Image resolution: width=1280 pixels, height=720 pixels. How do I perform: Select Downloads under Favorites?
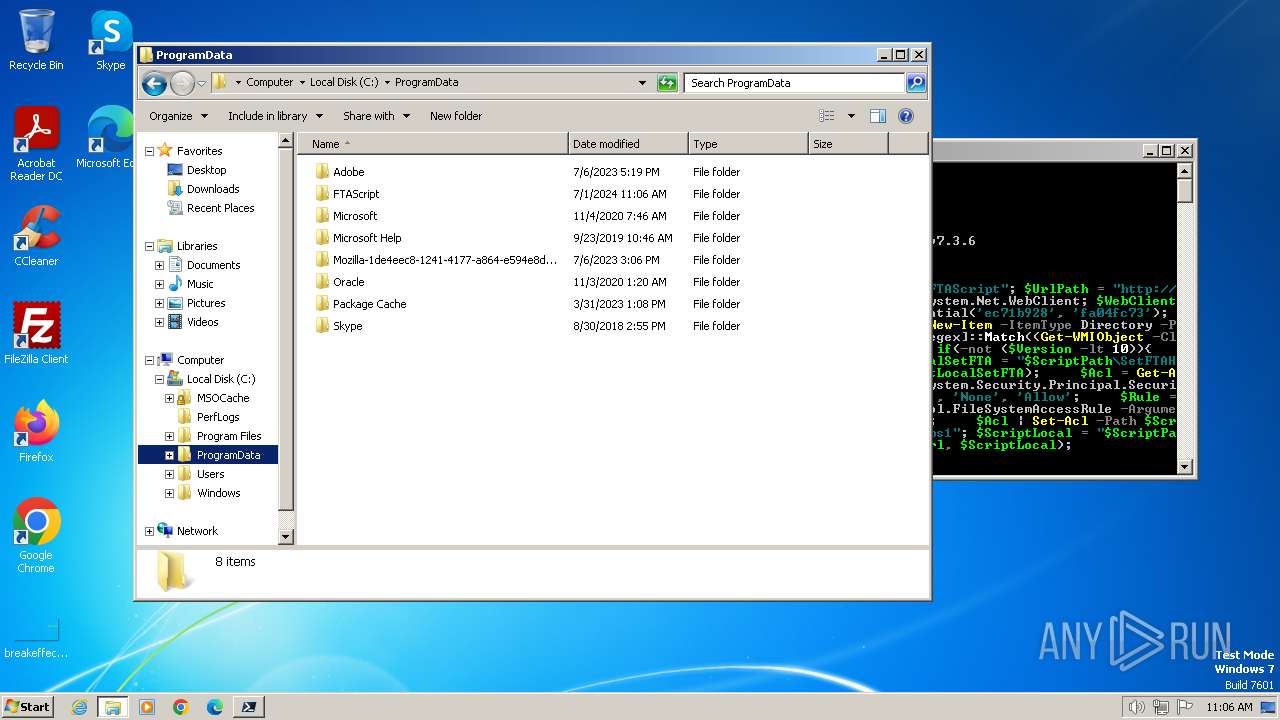pos(213,189)
